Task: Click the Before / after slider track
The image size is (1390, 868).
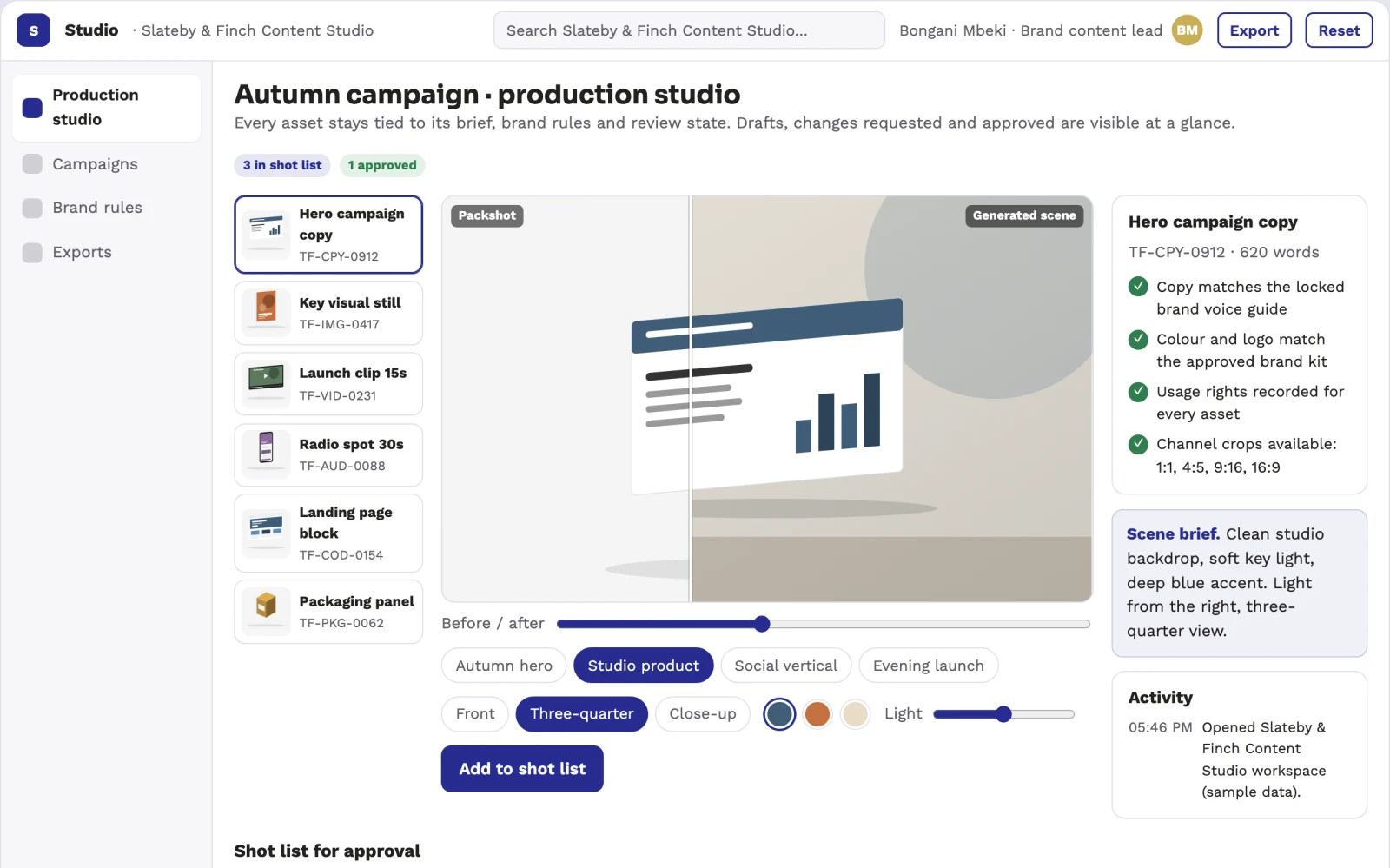Action: [824, 624]
